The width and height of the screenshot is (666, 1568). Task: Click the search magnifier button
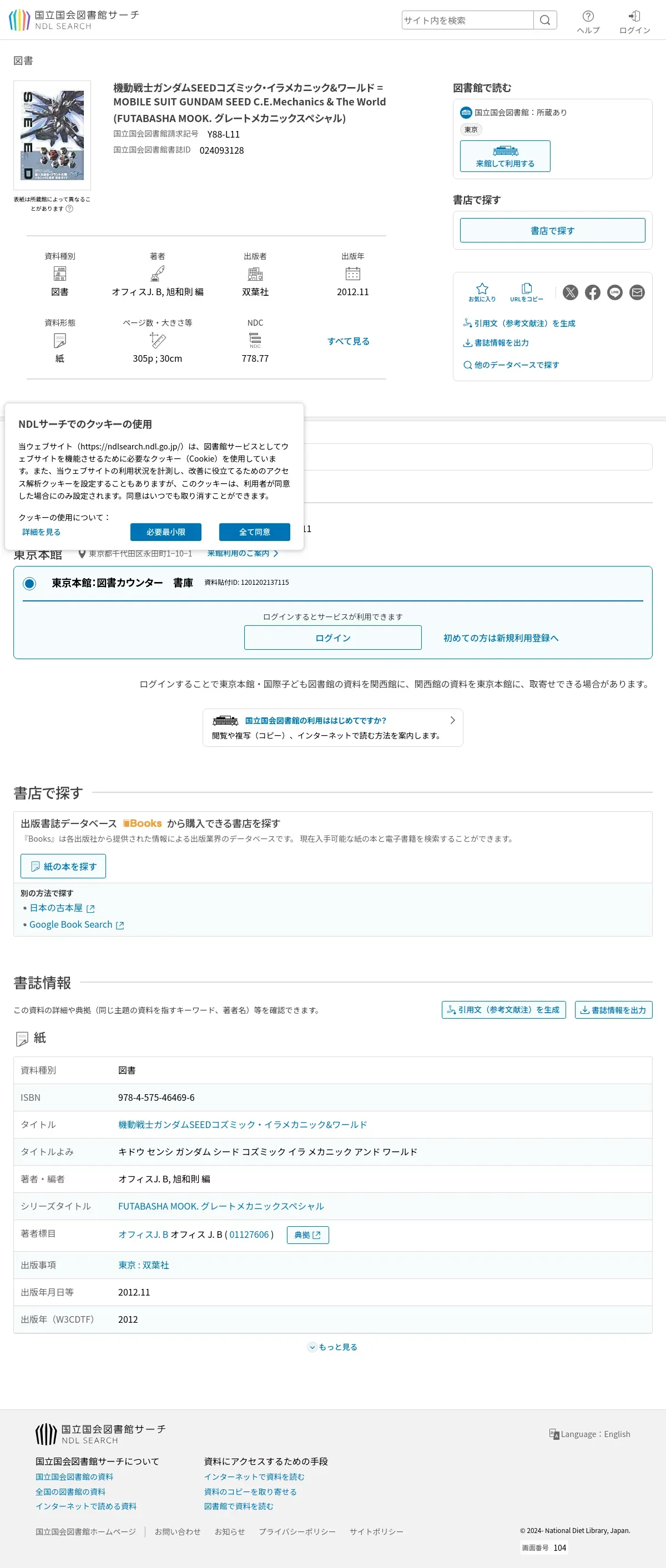coord(545,20)
